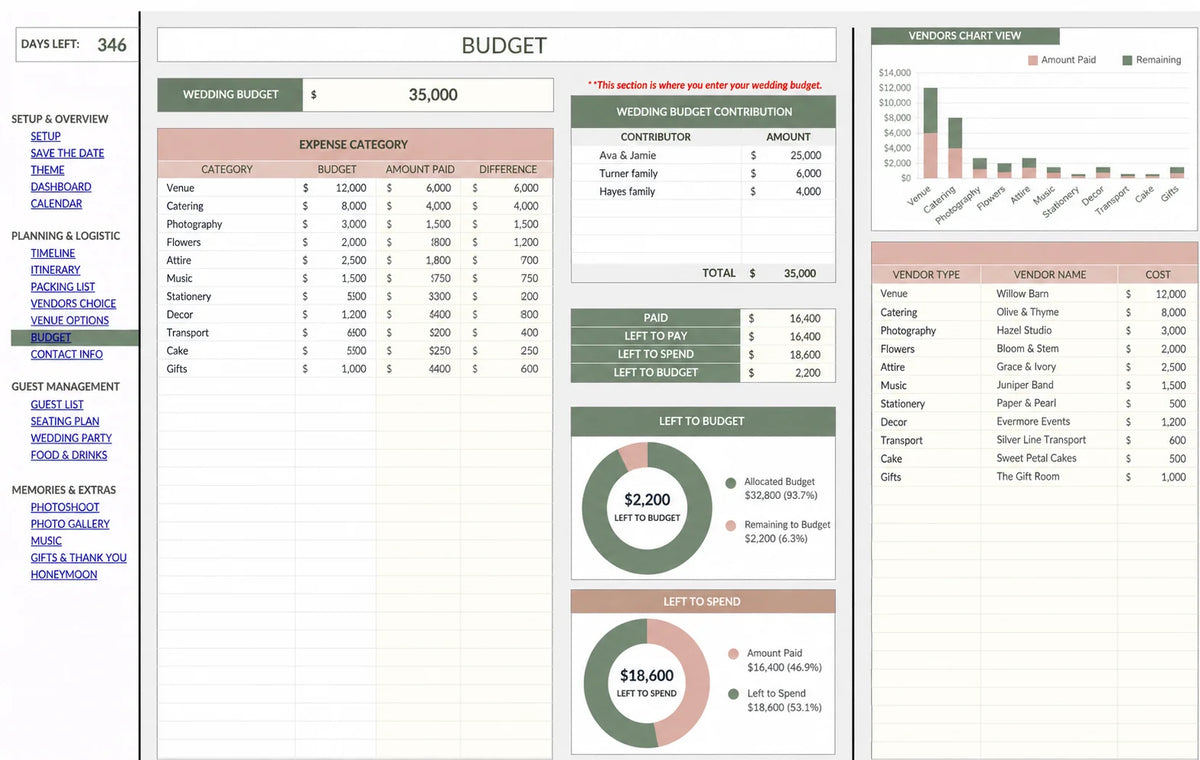Viewport: 1200px width, 760px height.
Task: Open the THEME link in sidebar
Action: (47, 170)
